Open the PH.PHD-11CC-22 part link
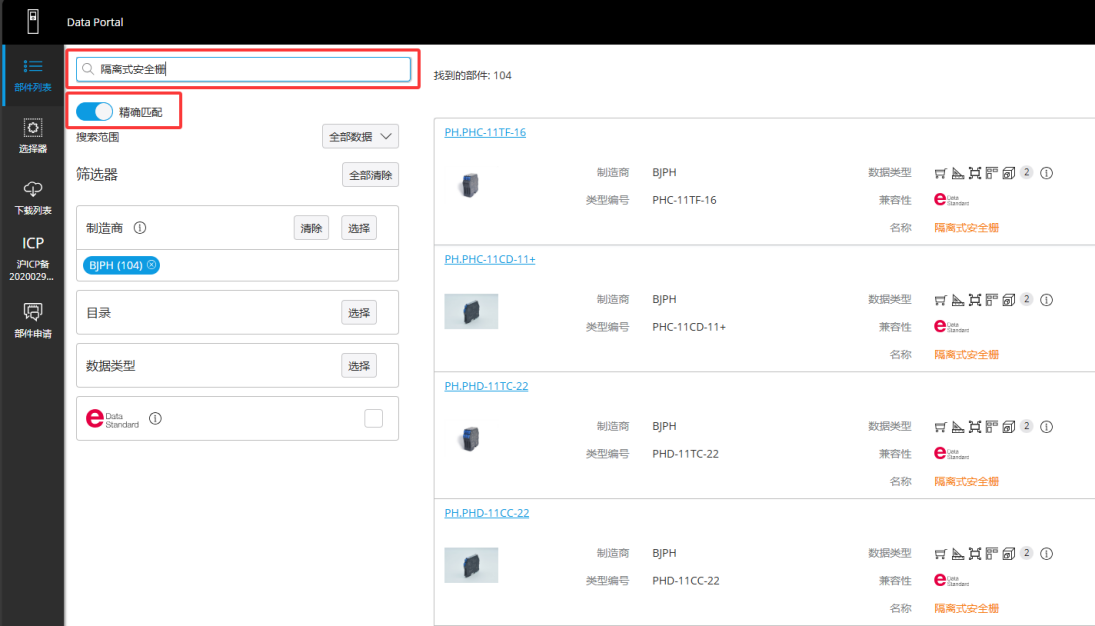The image size is (1095, 626). coord(486,513)
